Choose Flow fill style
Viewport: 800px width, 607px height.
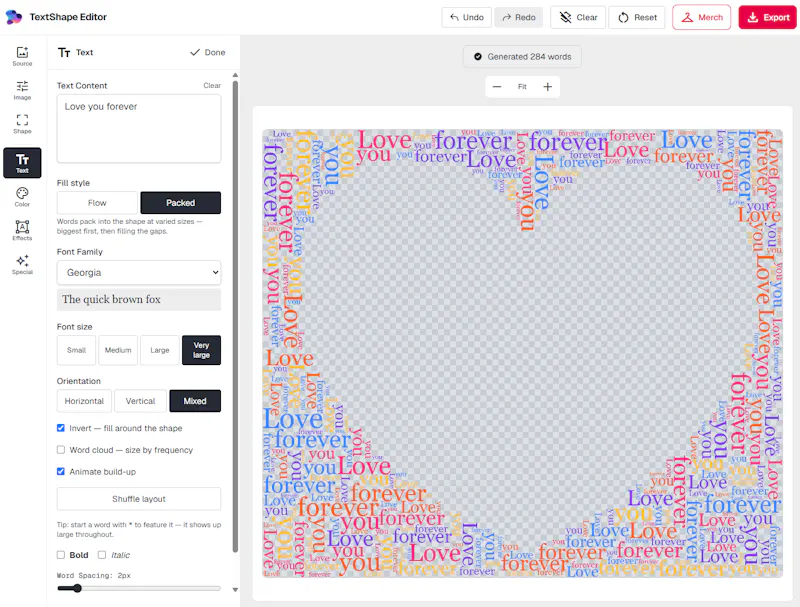(x=97, y=203)
